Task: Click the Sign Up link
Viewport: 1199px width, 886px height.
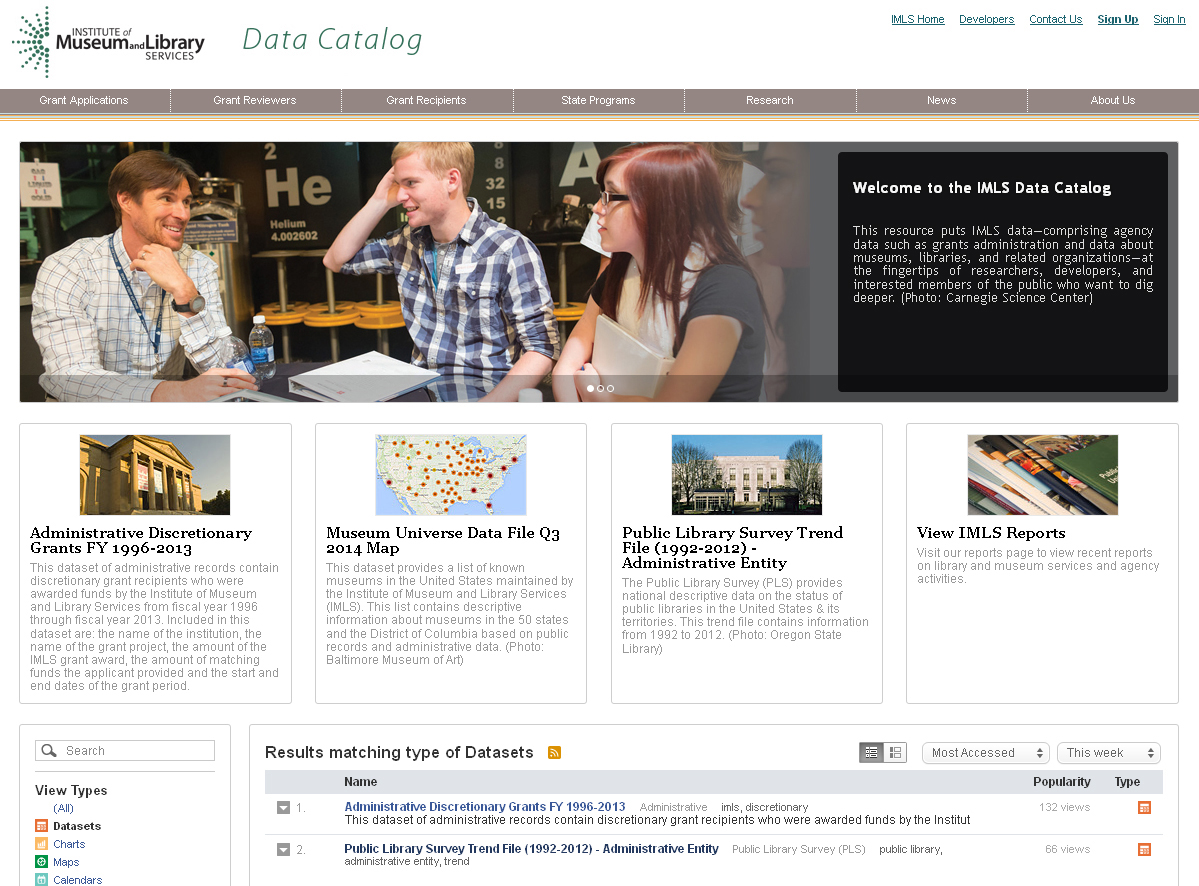Action: click(x=1117, y=19)
